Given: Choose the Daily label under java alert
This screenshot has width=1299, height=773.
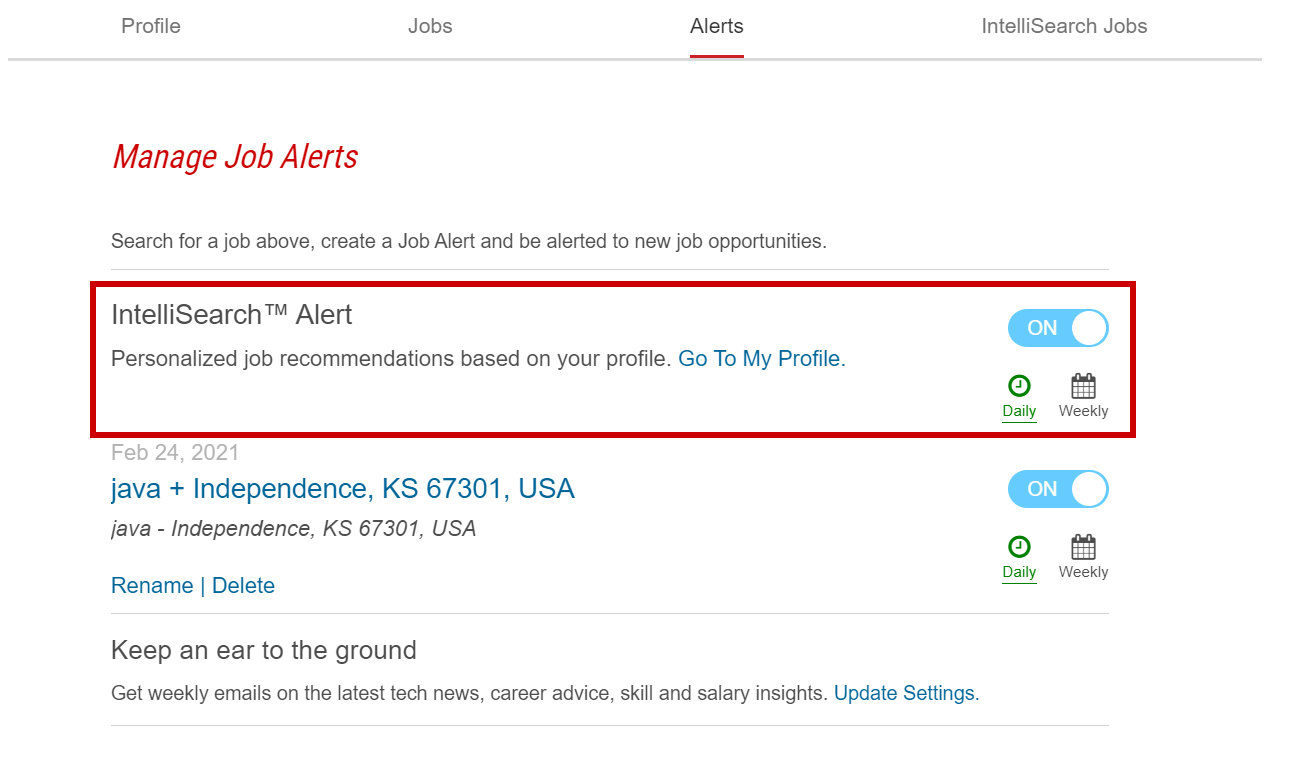Looking at the screenshot, I should (x=1019, y=572).
